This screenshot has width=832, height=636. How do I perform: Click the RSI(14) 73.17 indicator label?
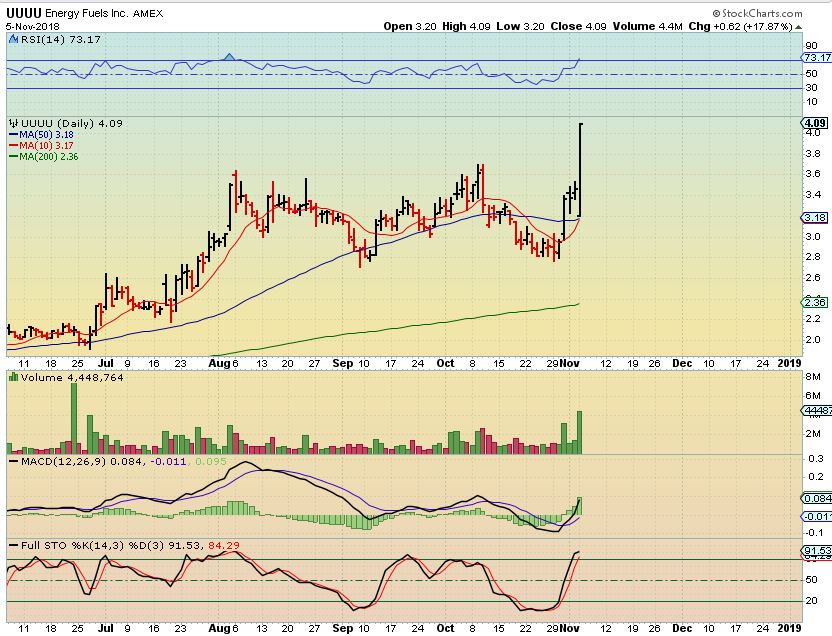(60, 39)
